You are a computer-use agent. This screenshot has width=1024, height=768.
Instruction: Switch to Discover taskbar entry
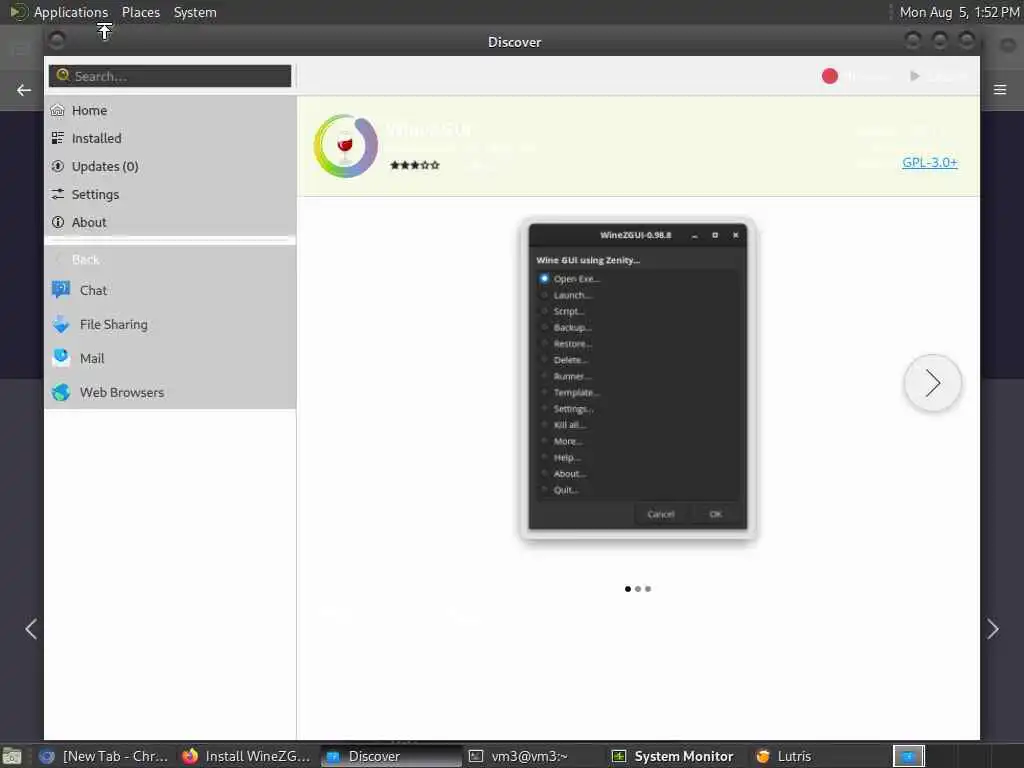tap(391, 756)
